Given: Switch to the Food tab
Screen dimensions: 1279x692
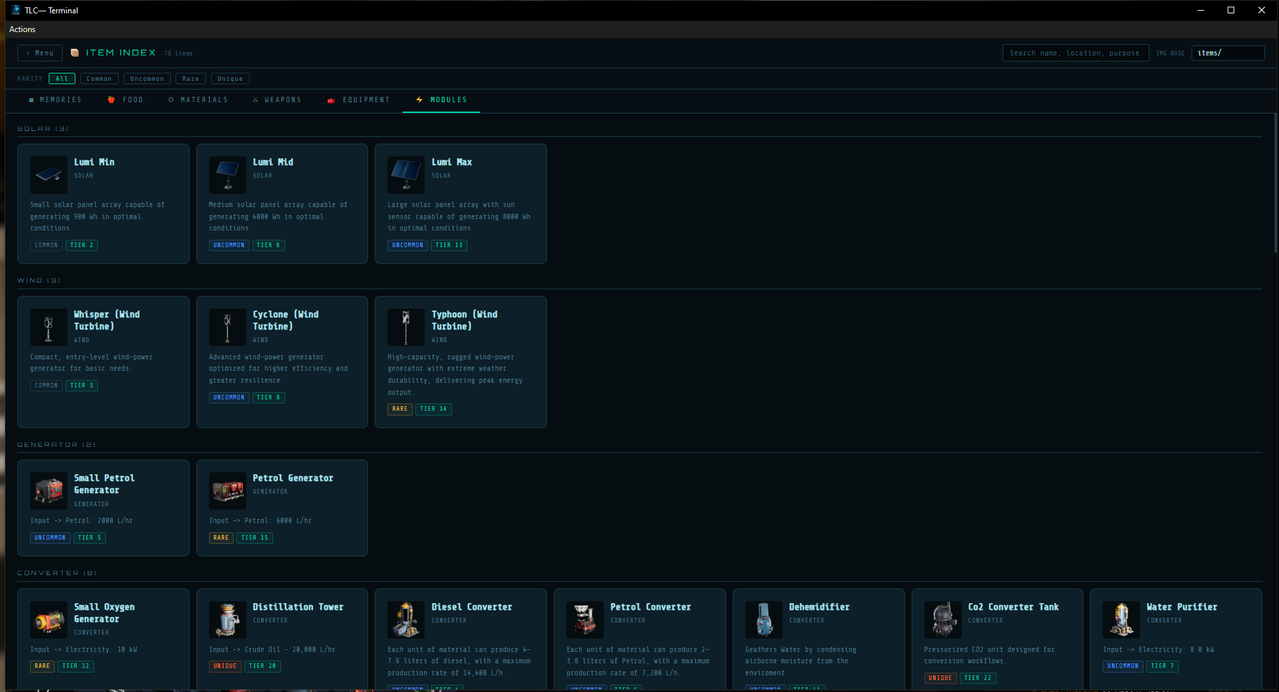Looking at the screenshot, I should (126, 100).
